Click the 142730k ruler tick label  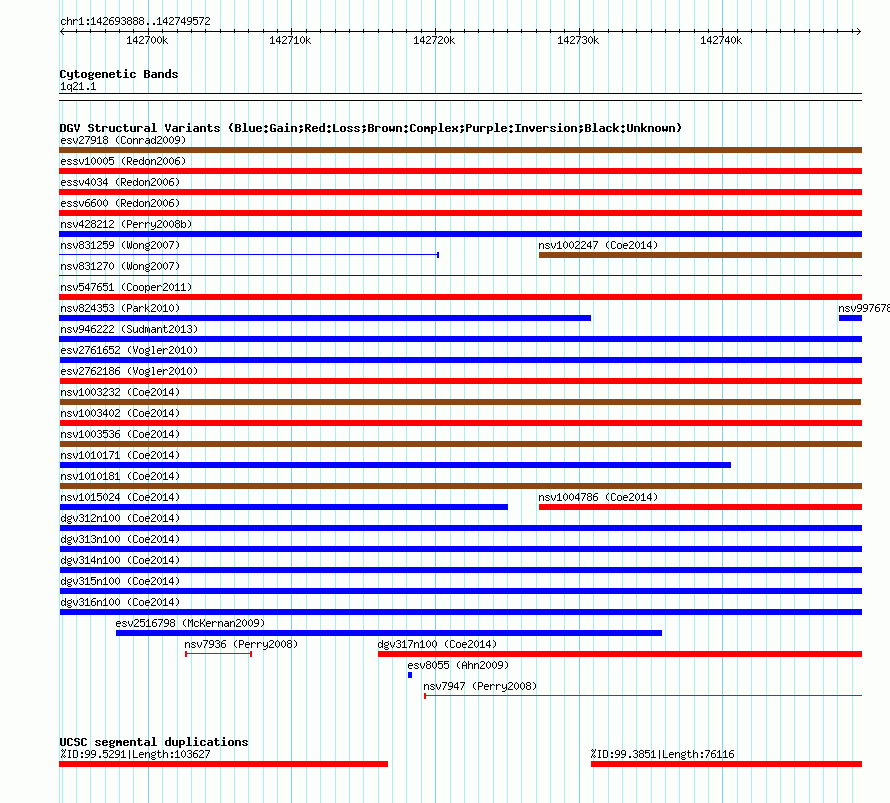578,40
